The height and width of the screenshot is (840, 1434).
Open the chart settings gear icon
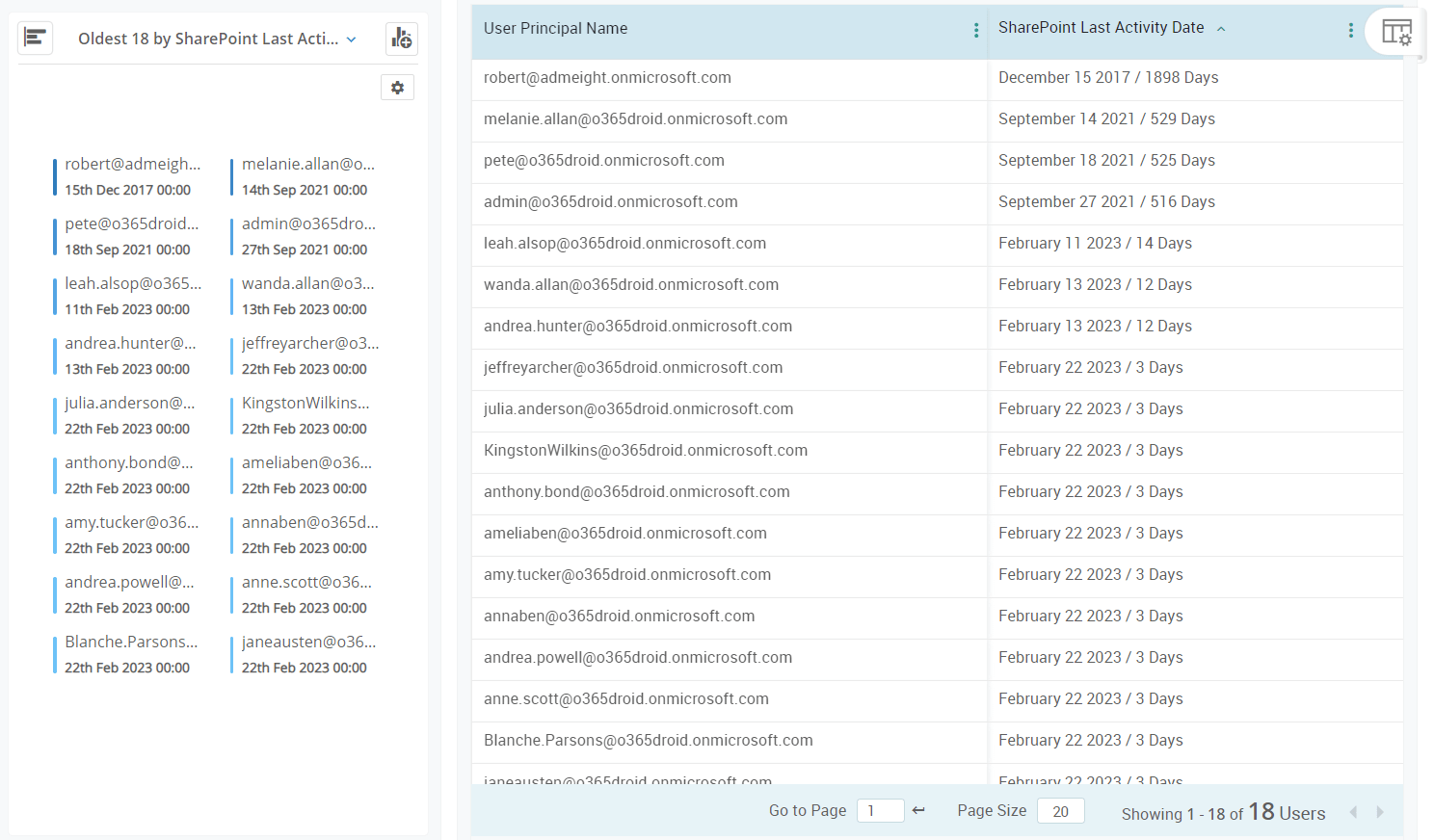coord(397,87)
